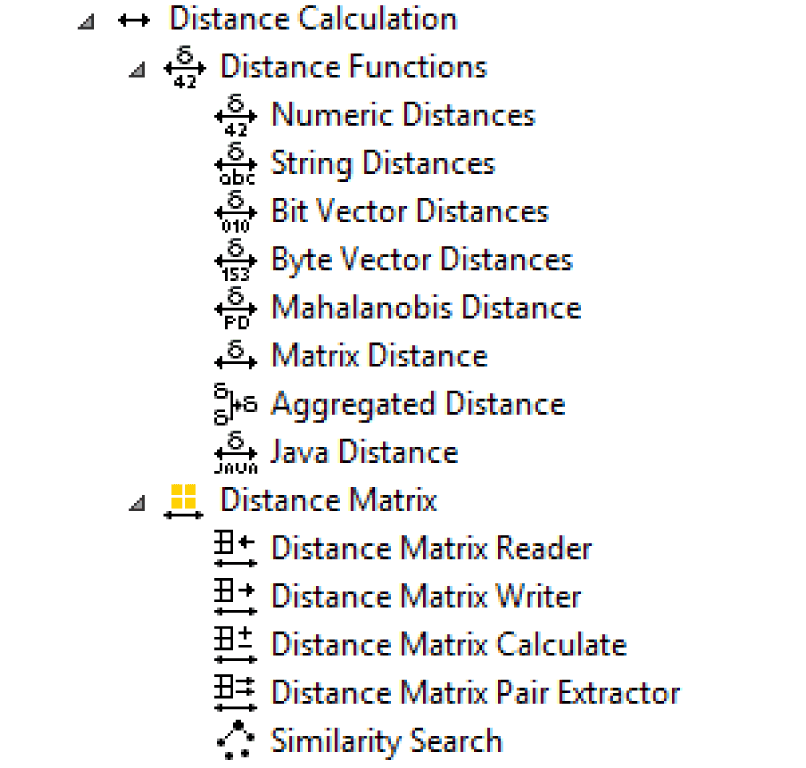Collapse the Distance Functions folder
The width and height of the screenshot is (806, 768).
[x=138, y=70]
